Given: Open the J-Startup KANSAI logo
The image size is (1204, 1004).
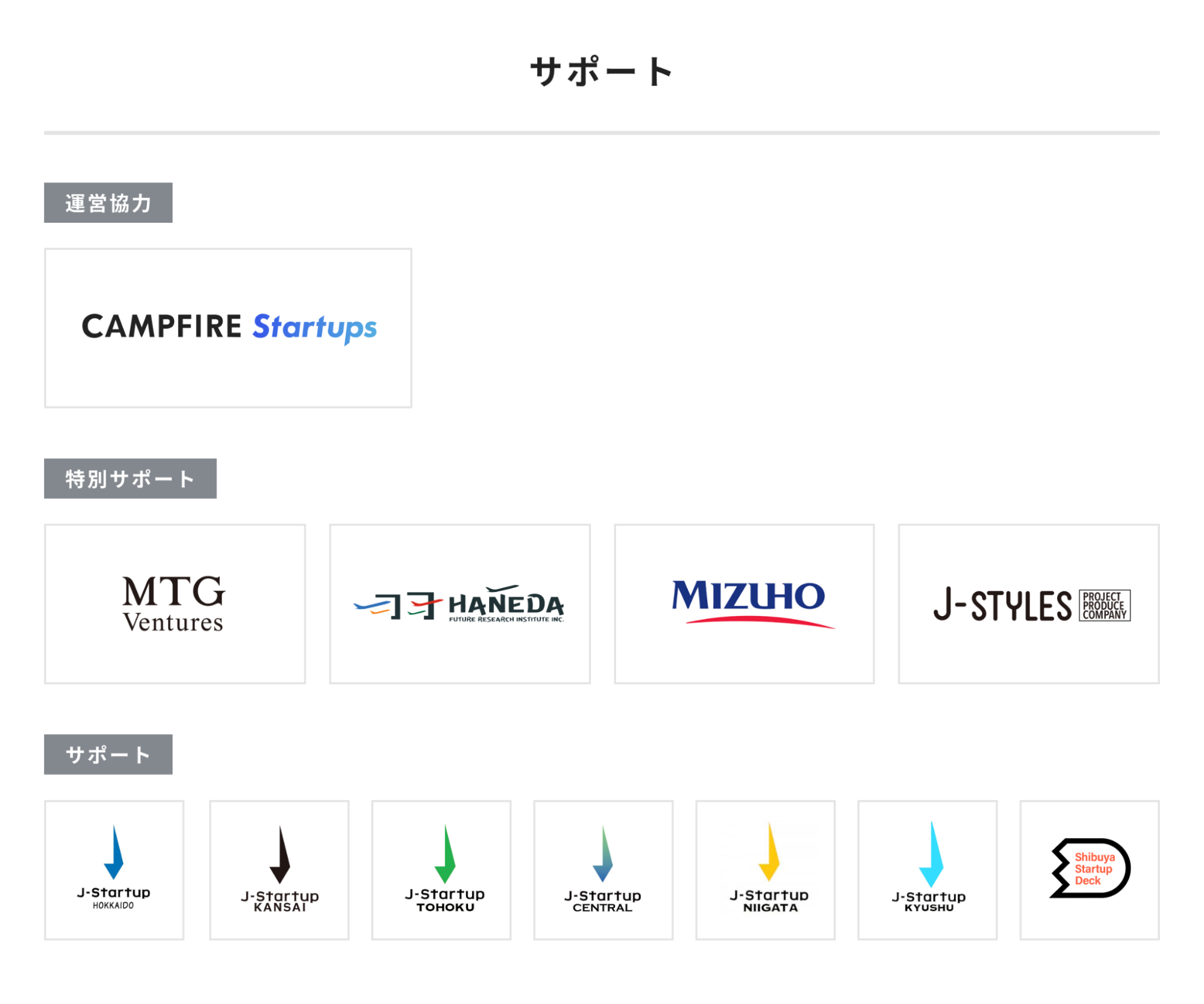Looking at the screenshot, I should (279, 869).
